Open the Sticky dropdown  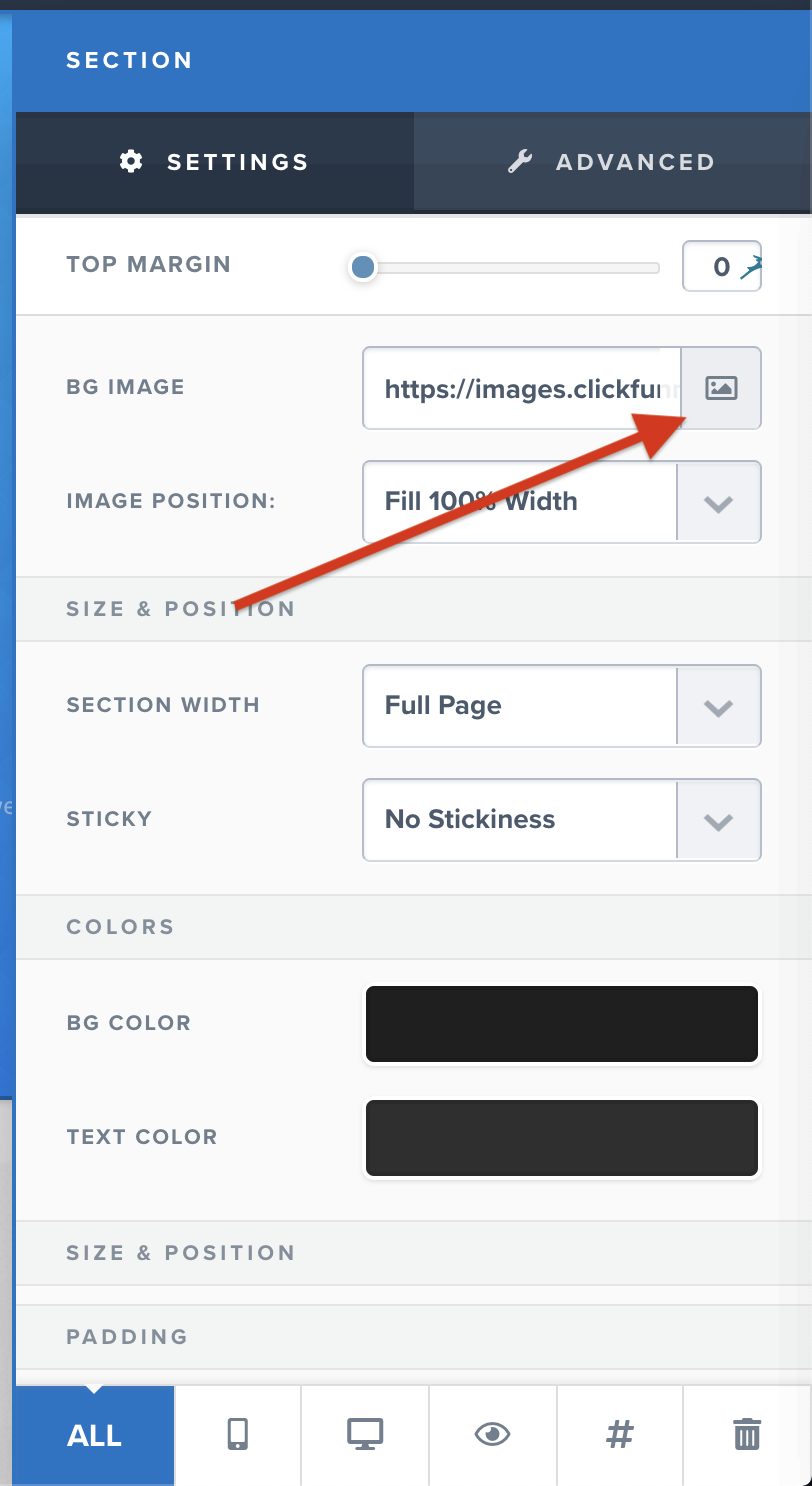pos(562,819)
